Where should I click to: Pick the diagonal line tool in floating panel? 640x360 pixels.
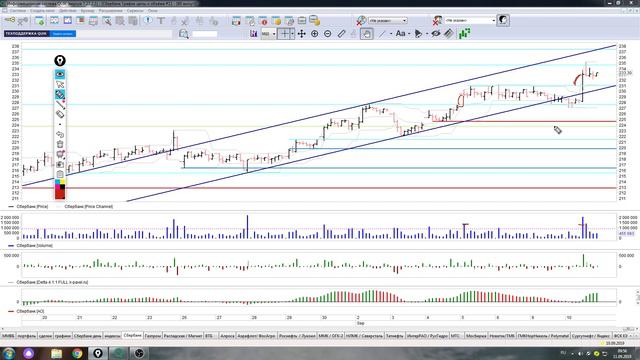tap(60, 104)
